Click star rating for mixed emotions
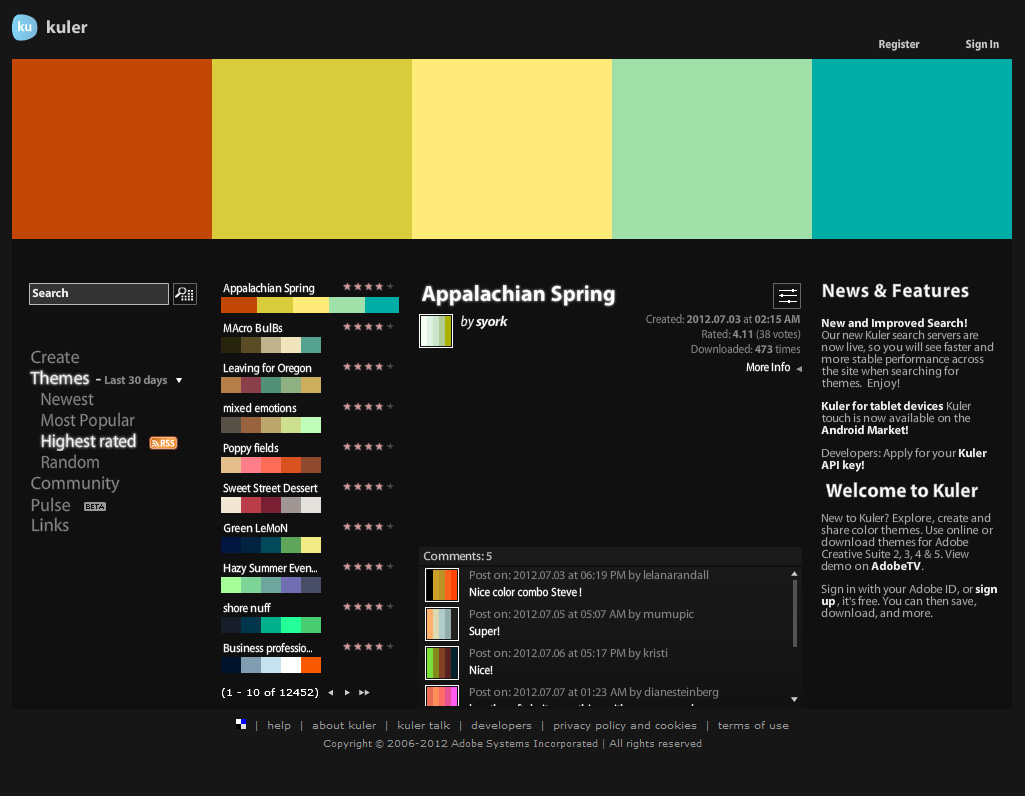 369,406
